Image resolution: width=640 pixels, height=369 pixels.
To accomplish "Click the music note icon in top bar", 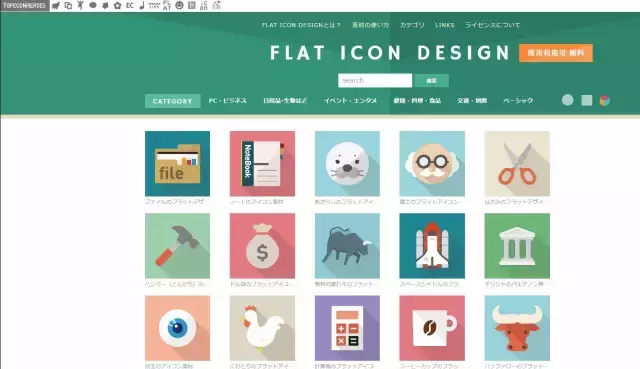I will (142, 6).
